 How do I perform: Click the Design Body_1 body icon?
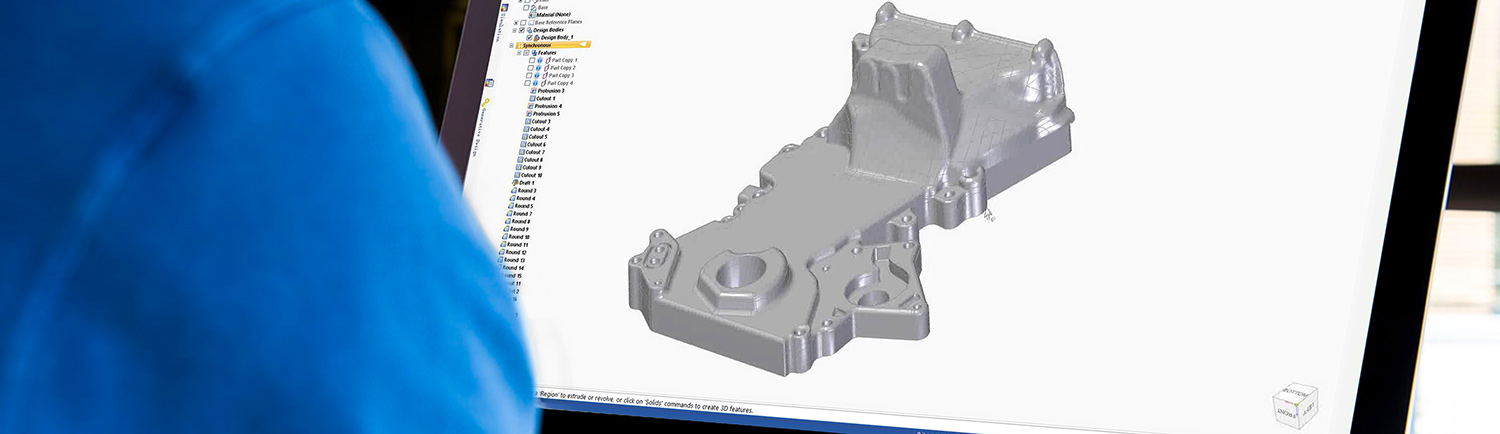tap(537, 38)
